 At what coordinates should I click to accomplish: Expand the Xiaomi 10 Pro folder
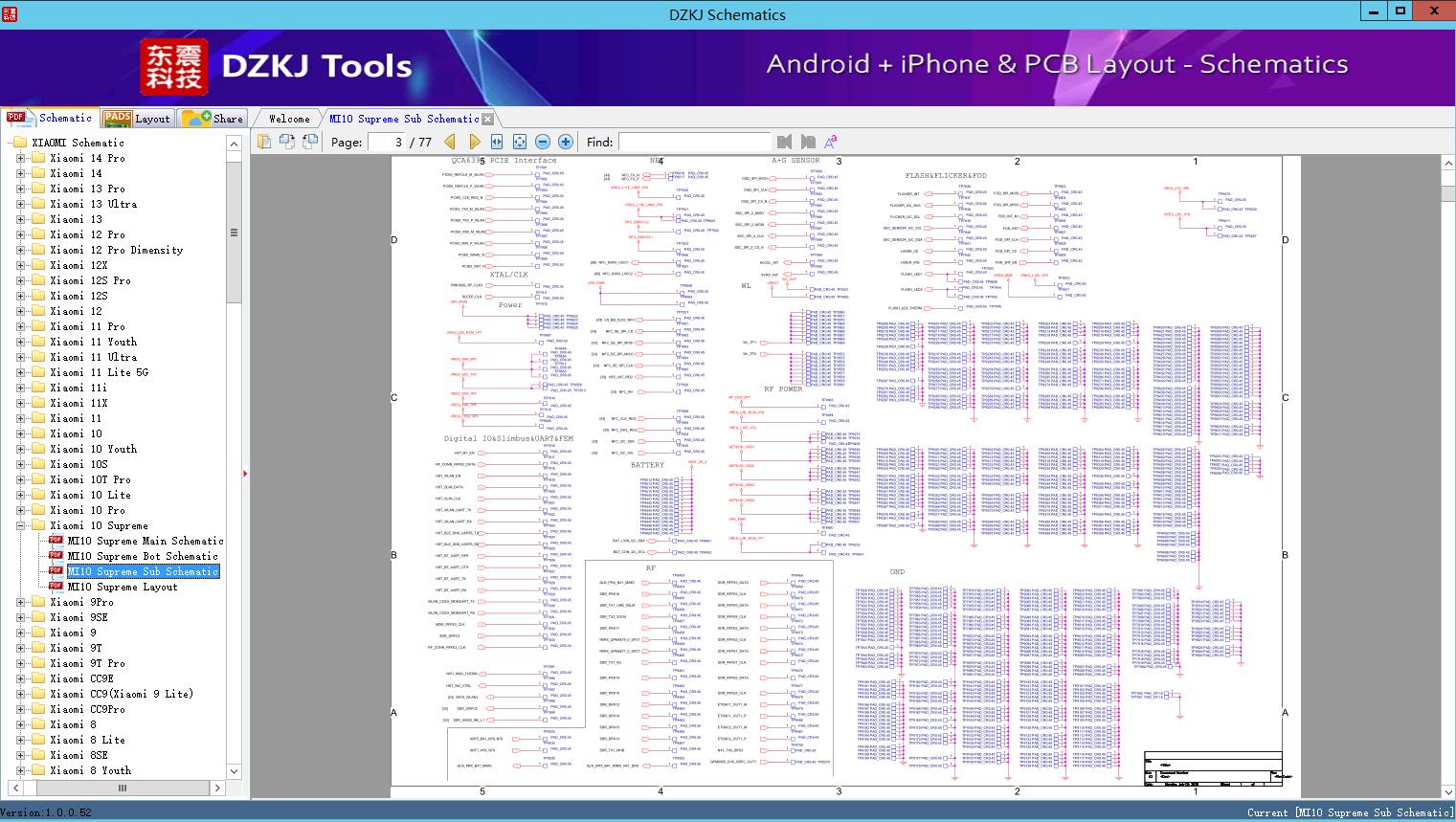point(21,510)
